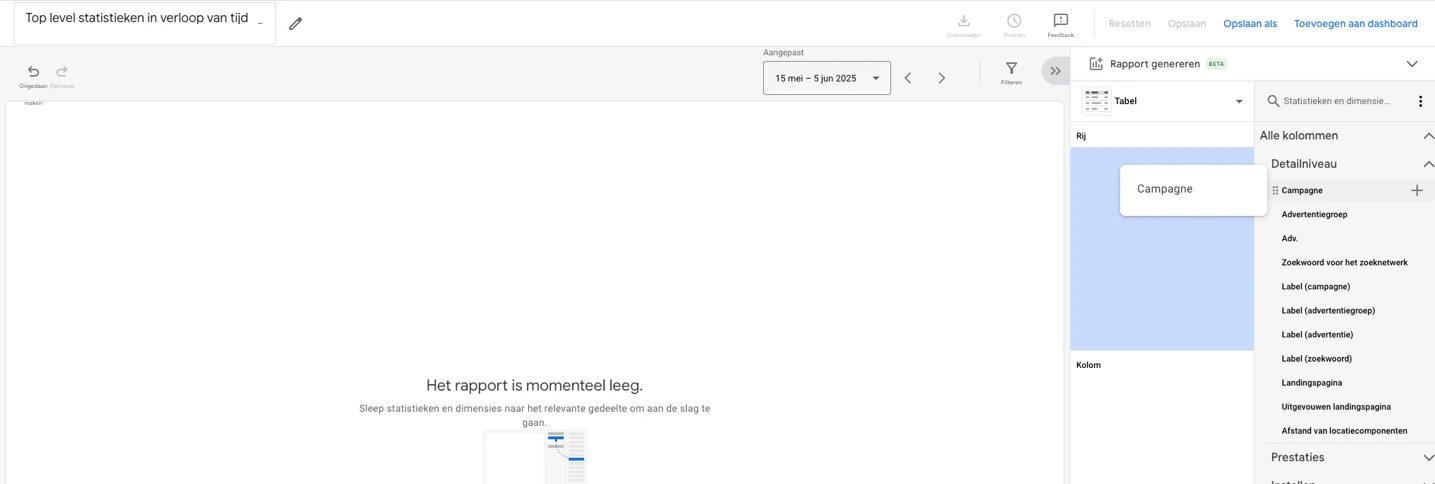This screenshot has height=484, width=1435.
Task: Select the Advertentiegroep dimension
Action: click(1314, 214)
